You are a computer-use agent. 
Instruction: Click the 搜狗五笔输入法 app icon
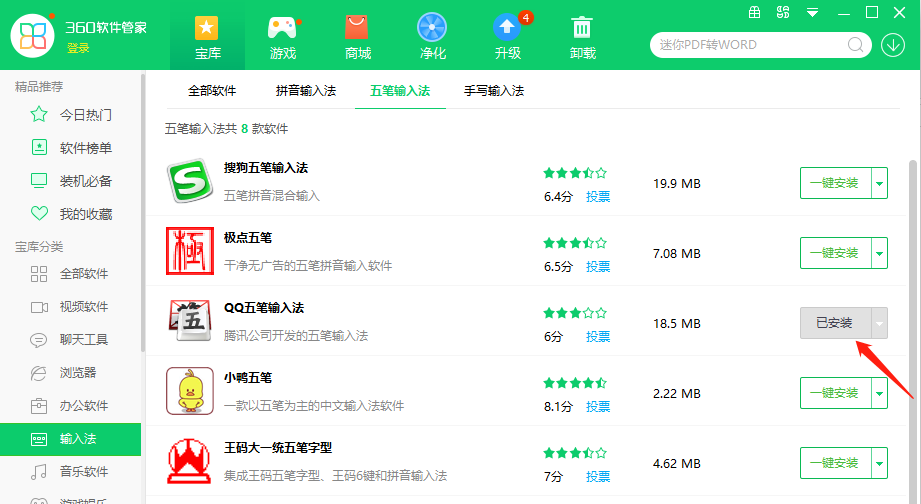click(x=189, y=181)
